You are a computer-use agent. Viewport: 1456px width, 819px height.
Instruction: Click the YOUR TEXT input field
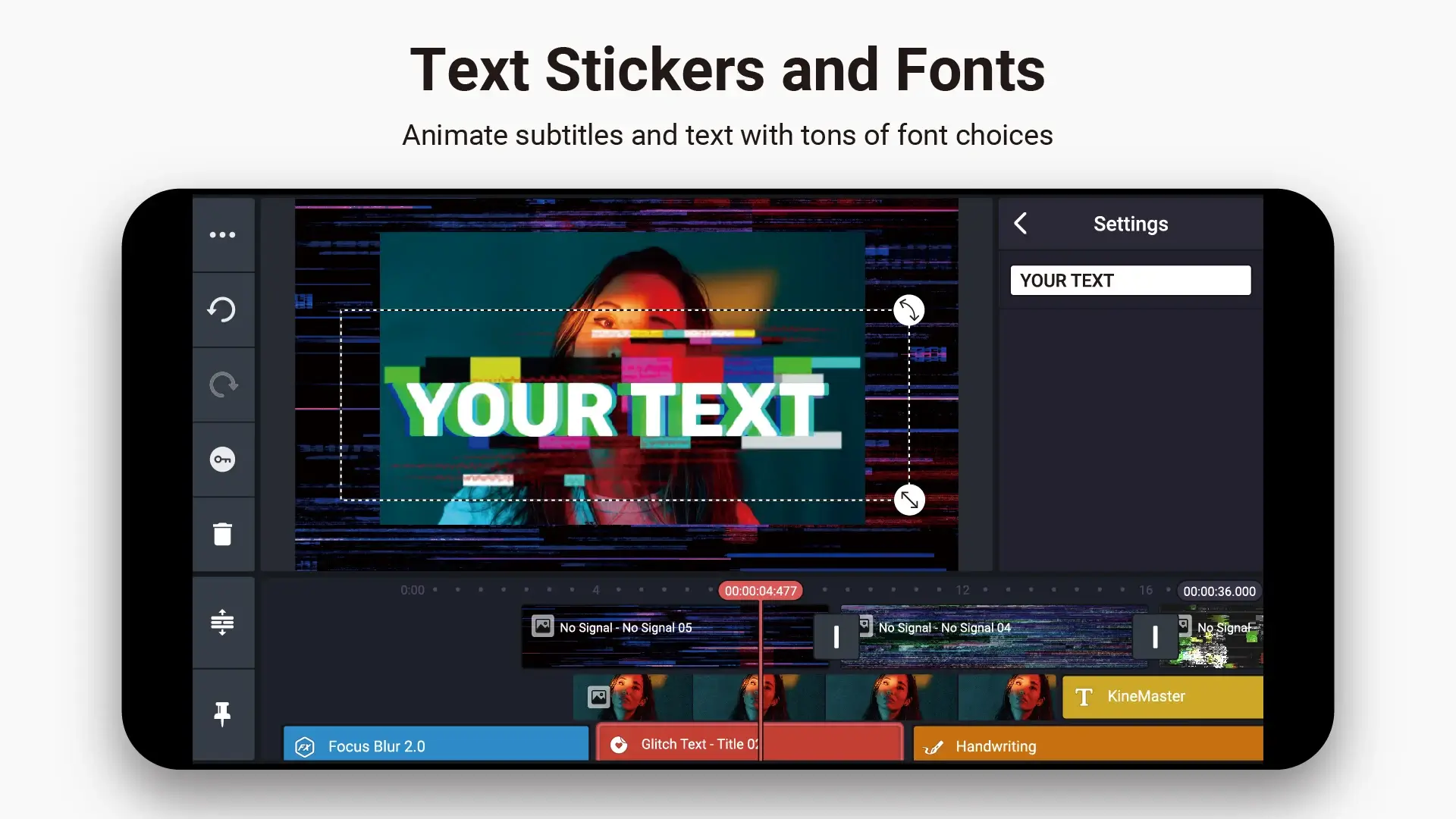(x=1130, y=281)
